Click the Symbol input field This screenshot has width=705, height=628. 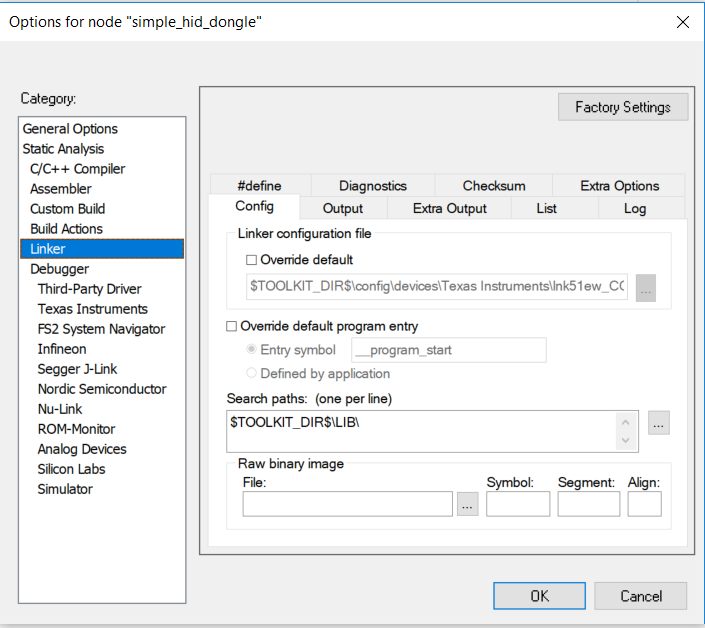(x=518, y=504)
